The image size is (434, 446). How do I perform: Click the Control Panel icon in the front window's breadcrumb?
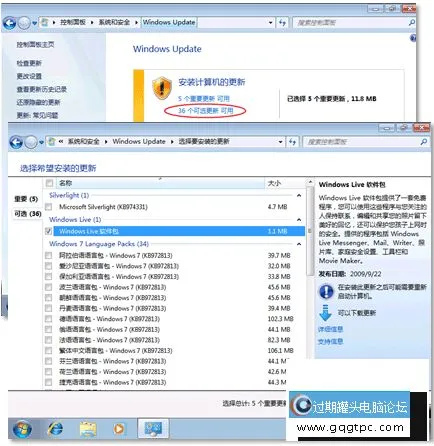point(51,142)
